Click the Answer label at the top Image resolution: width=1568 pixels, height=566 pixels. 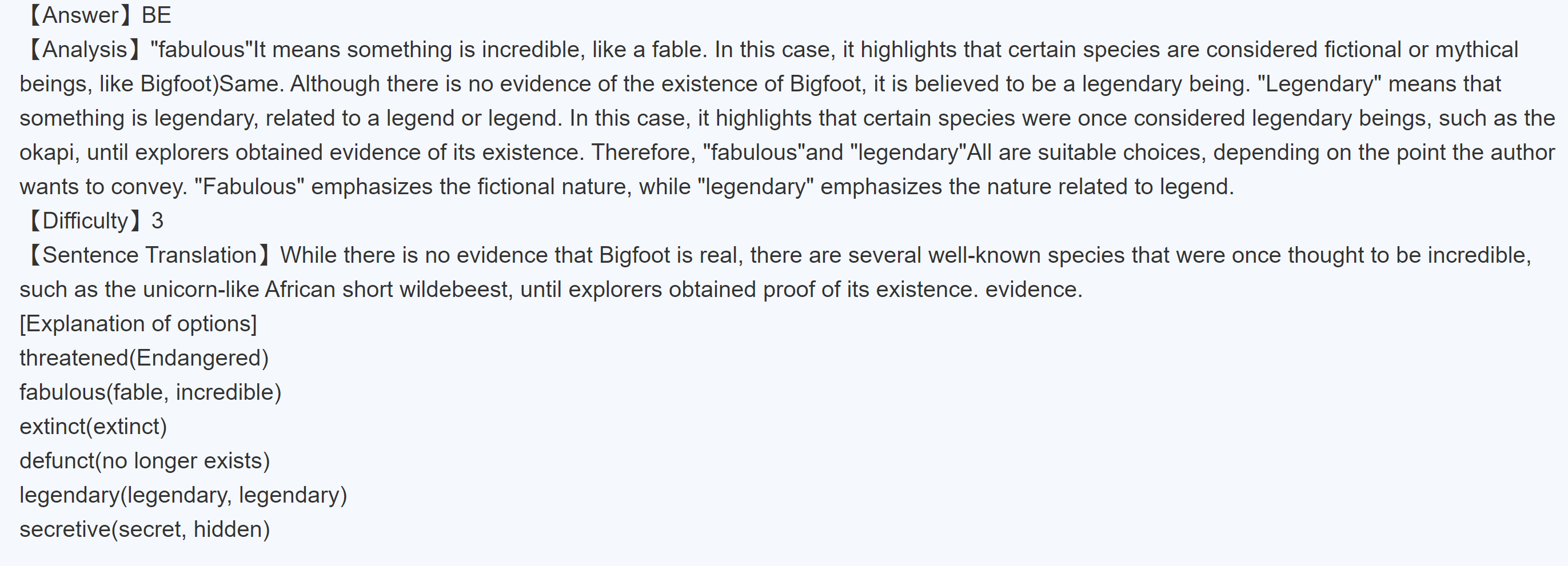[x=81, y=15]
